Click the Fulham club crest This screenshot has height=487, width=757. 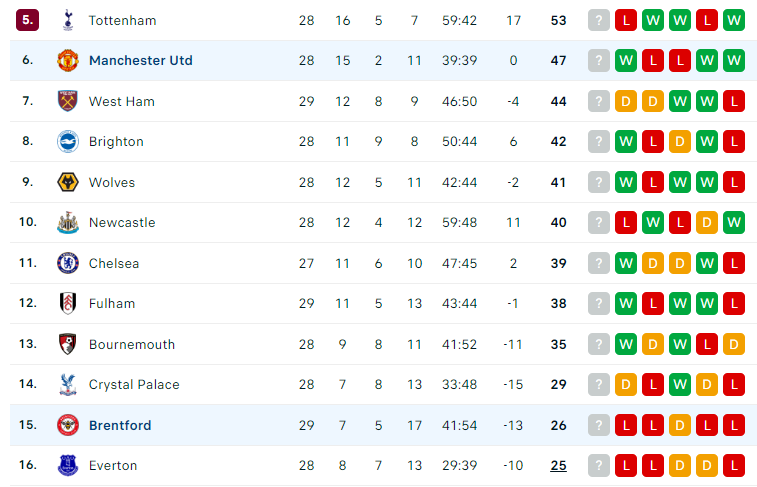[x=68, y=304]
